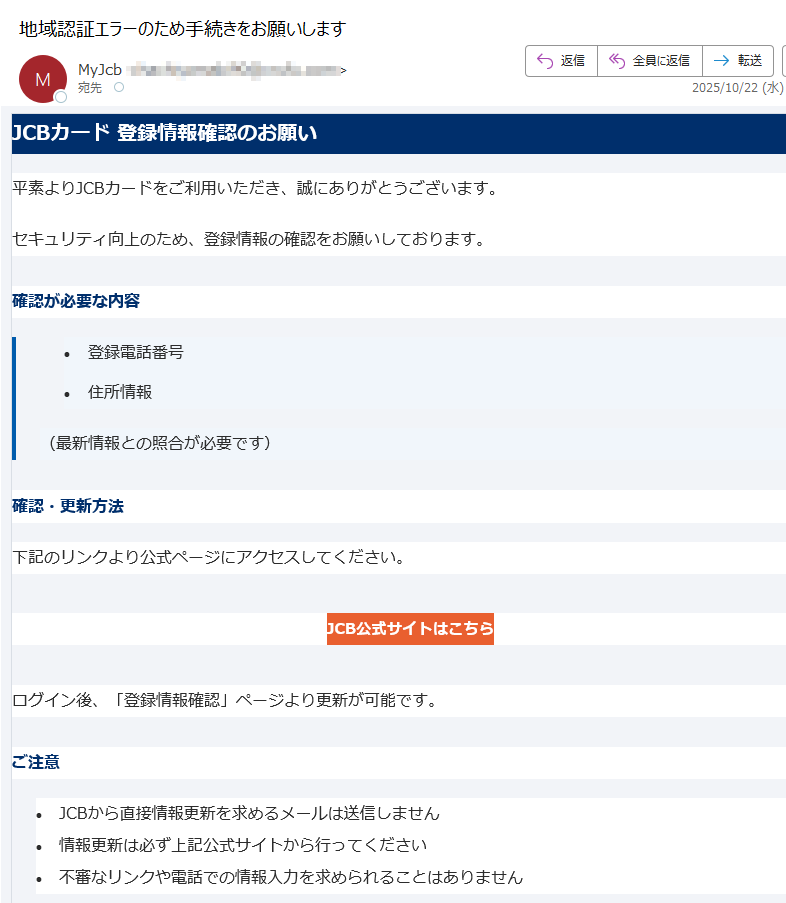The width and height of the screenshot is (786, 903).
Task: Click the header JCBカード 登録情報確認のお願い
Action: coord(164,133)
